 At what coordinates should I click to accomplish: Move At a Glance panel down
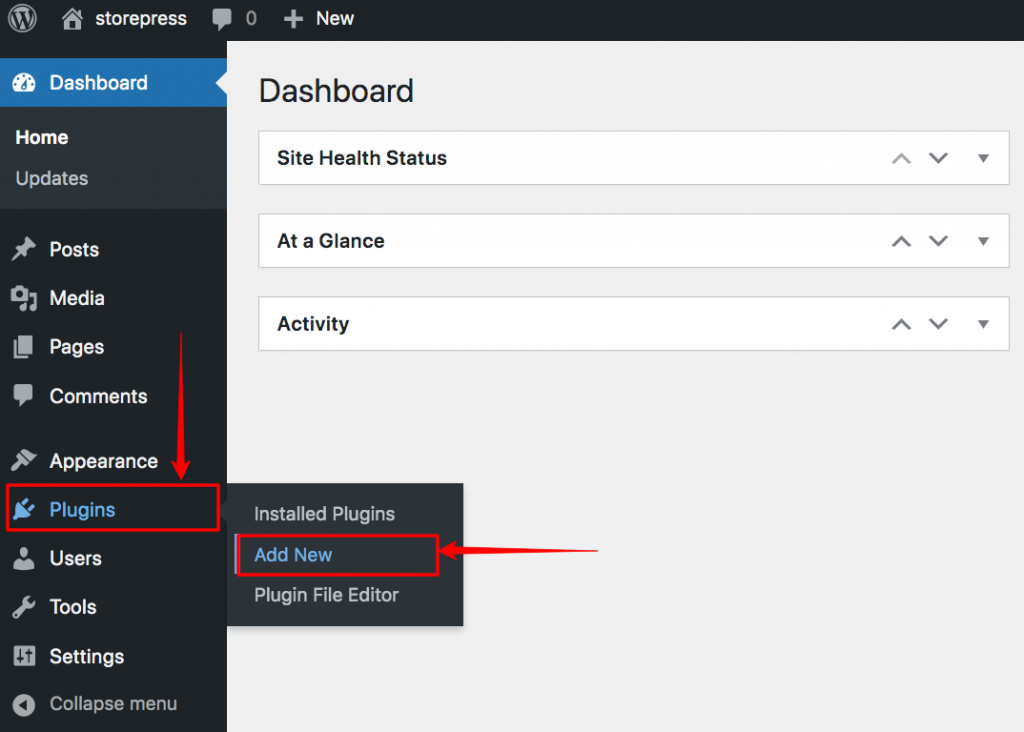(938, 241)
